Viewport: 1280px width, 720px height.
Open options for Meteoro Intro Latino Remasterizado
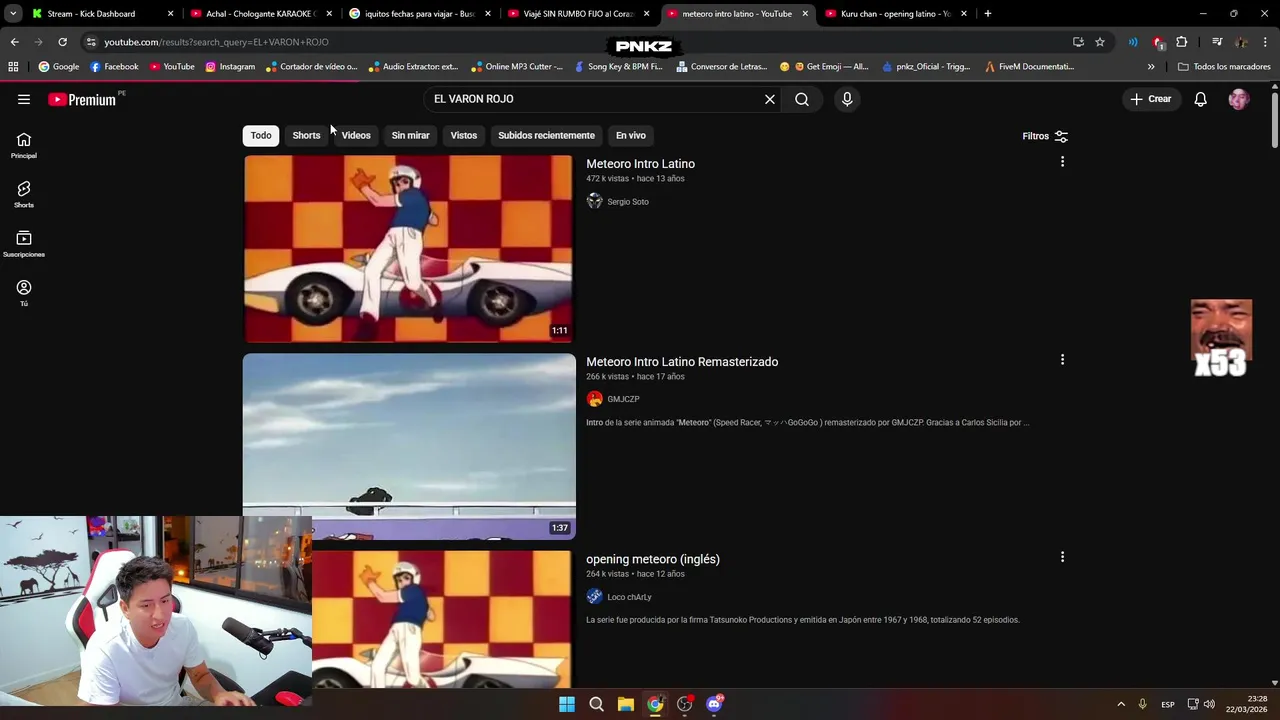1062,359
